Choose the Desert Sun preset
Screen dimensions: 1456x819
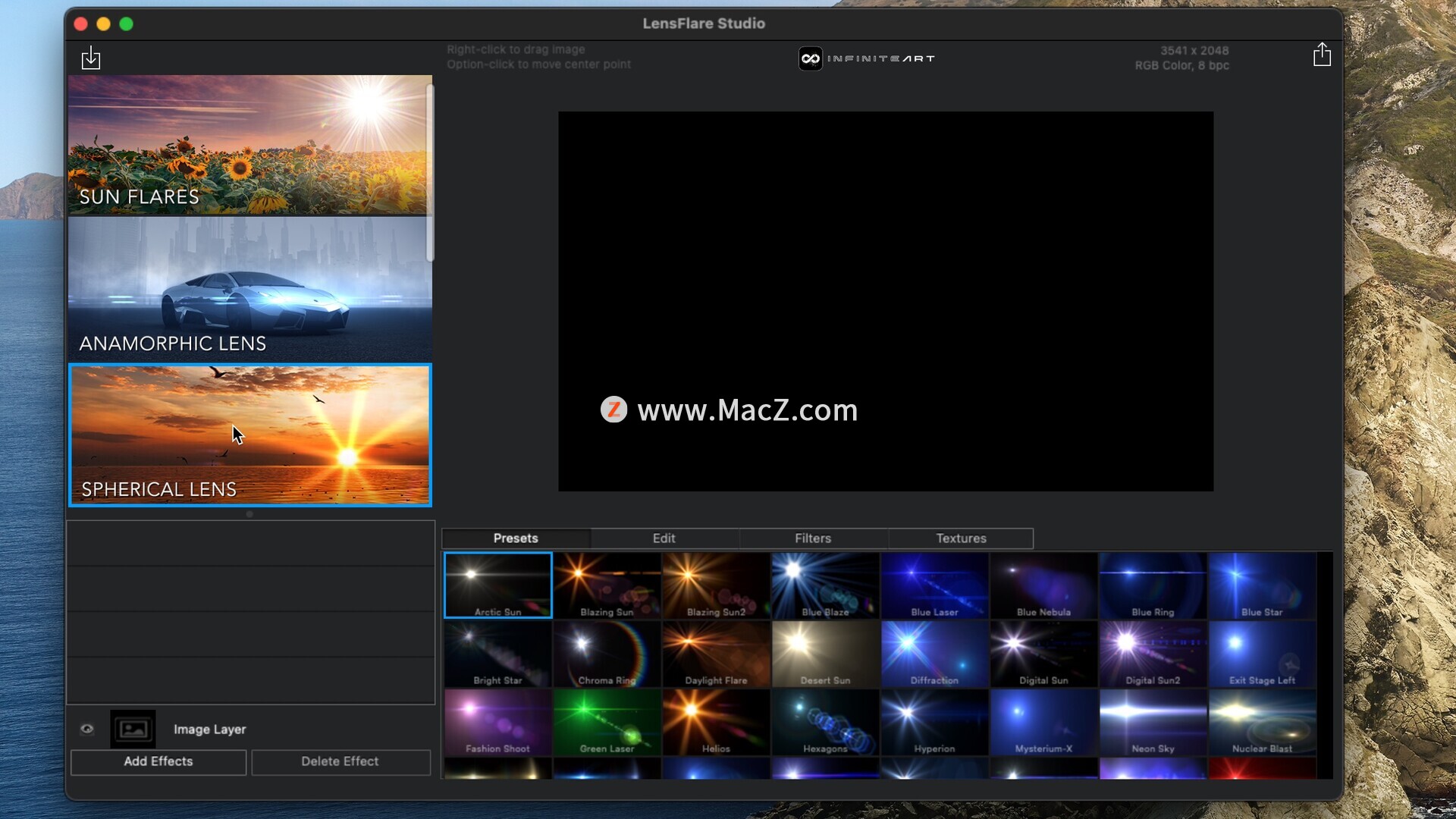tap(825, 654)
